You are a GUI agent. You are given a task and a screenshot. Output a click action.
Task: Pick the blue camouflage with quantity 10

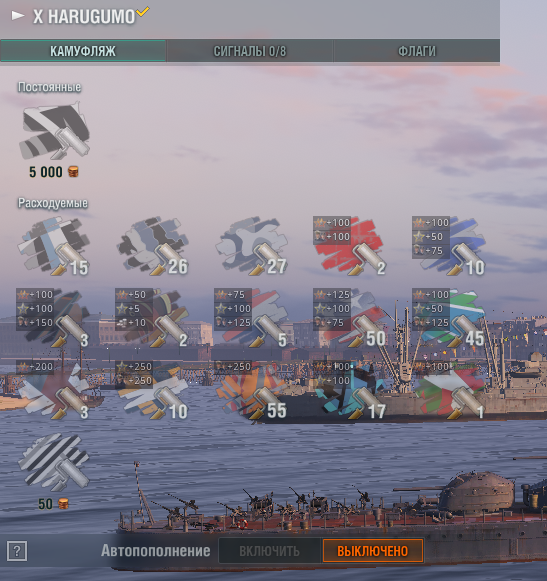(x=449, y=246)
